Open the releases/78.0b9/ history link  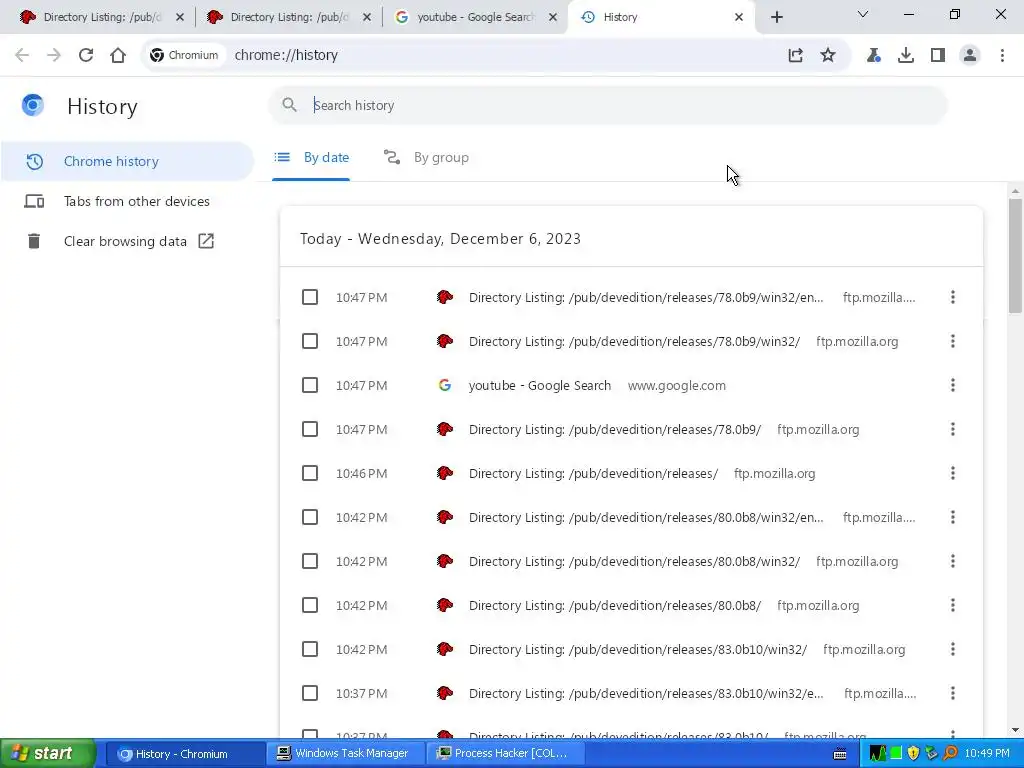(615, 429)
